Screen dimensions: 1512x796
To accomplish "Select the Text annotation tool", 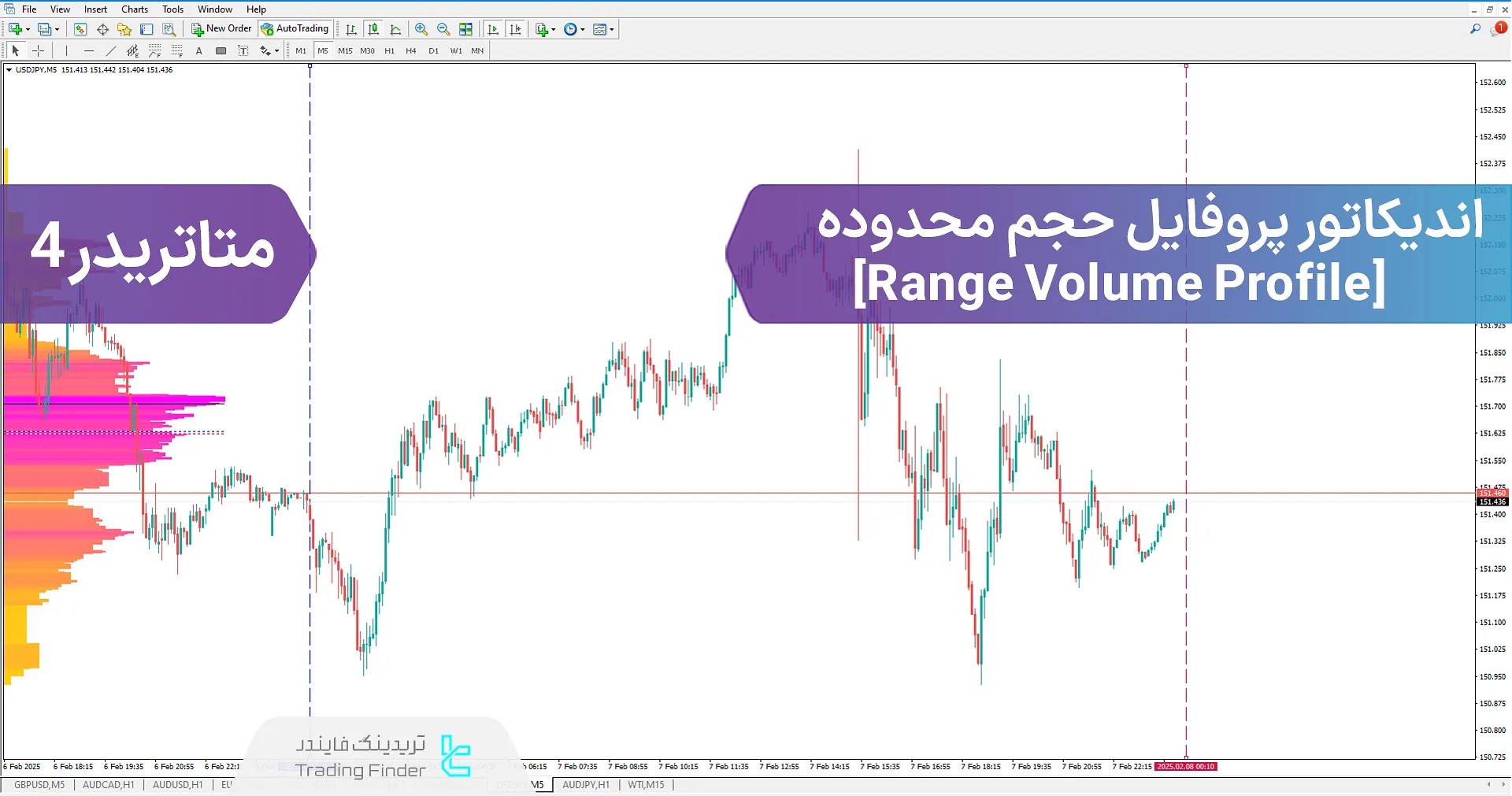I will pos(198,50).
